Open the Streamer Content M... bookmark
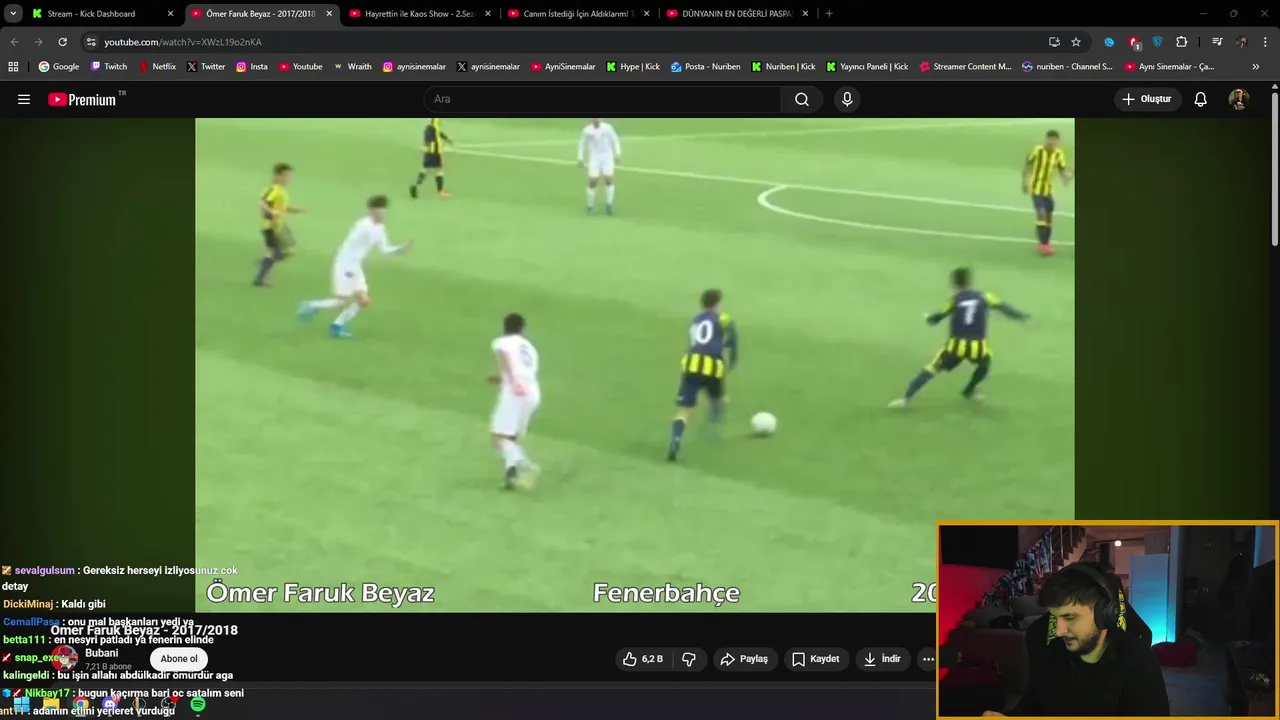1280x720 pixels. pos(965,67)
